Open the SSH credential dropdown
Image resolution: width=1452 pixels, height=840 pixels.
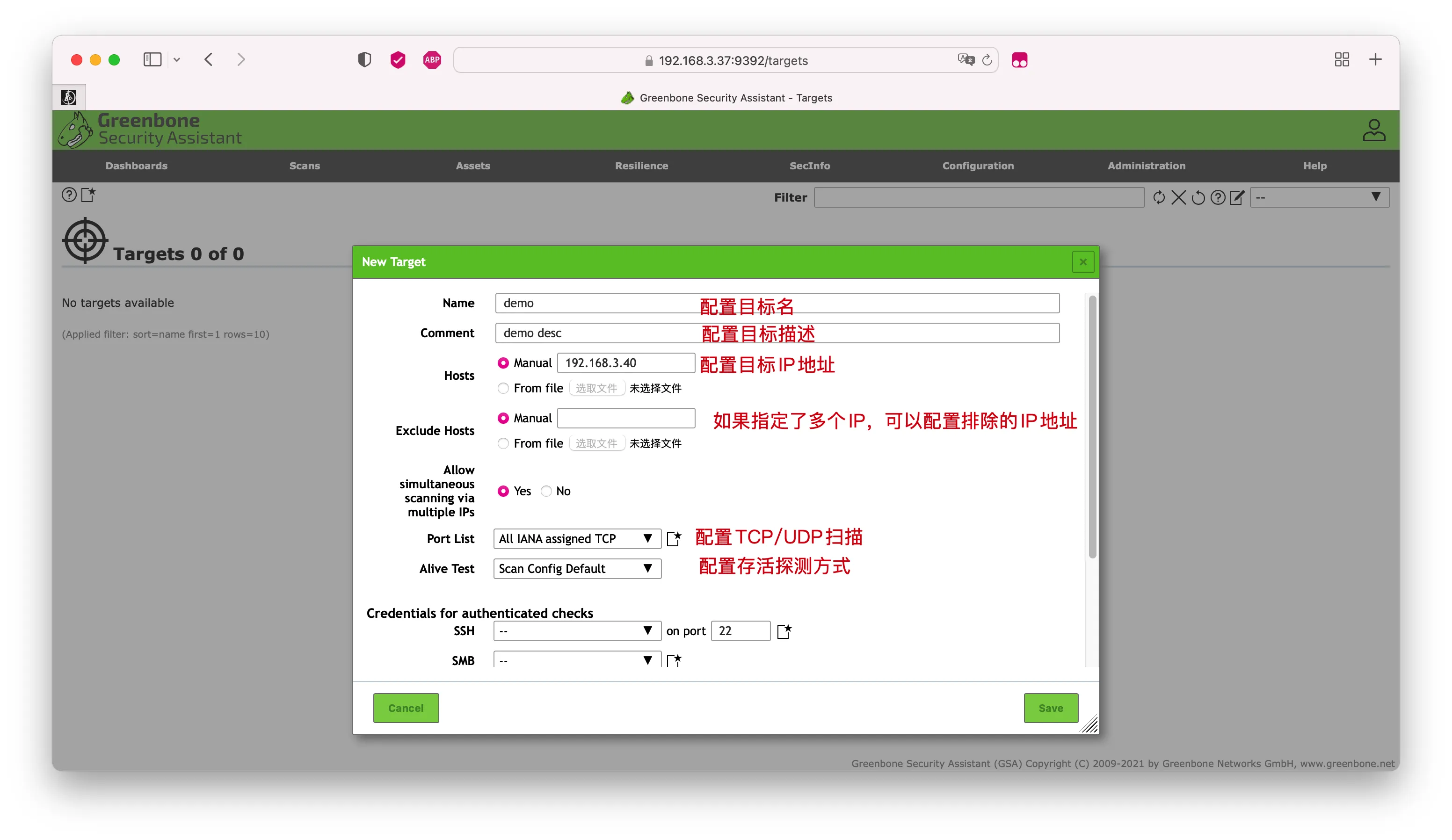pyautogui.click(x=577, y=631)
